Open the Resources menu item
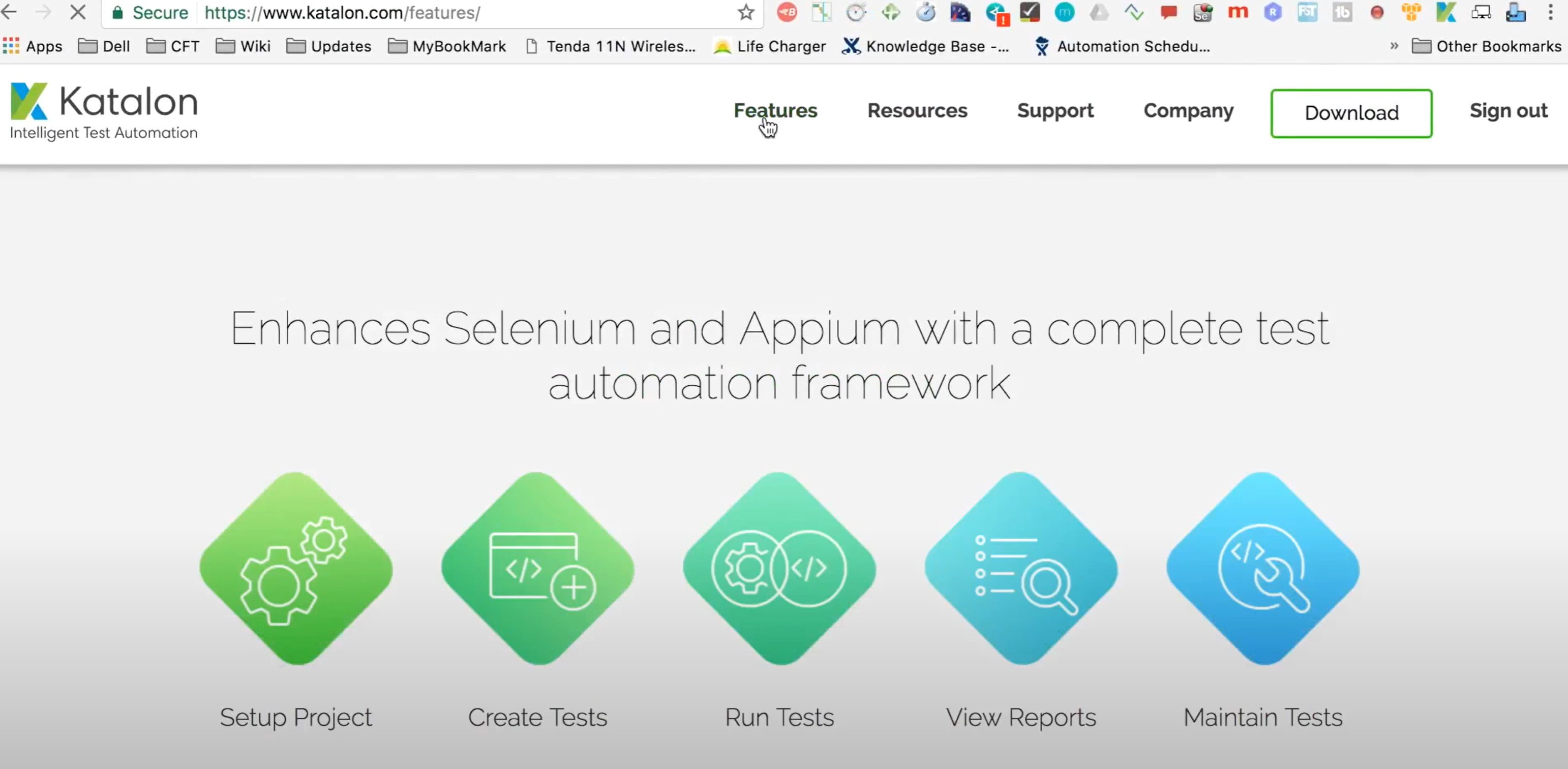This screenshot has height=769, width=1568. tap(917, 111)
